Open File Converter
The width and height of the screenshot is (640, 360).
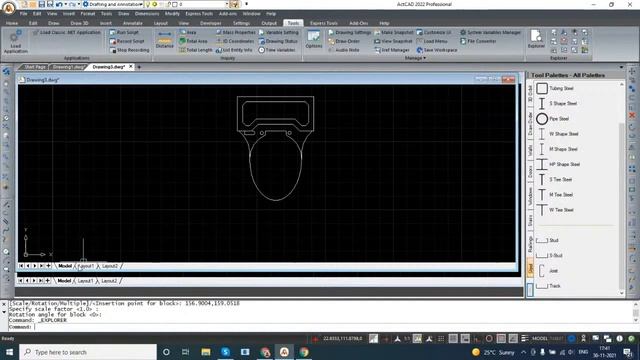[478, 41]
